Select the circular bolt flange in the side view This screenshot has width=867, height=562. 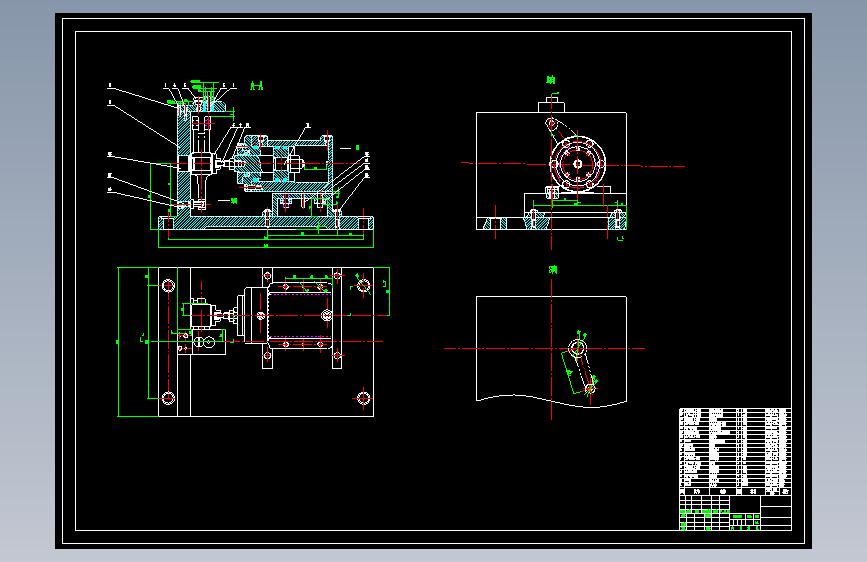[x=578, y=164]
